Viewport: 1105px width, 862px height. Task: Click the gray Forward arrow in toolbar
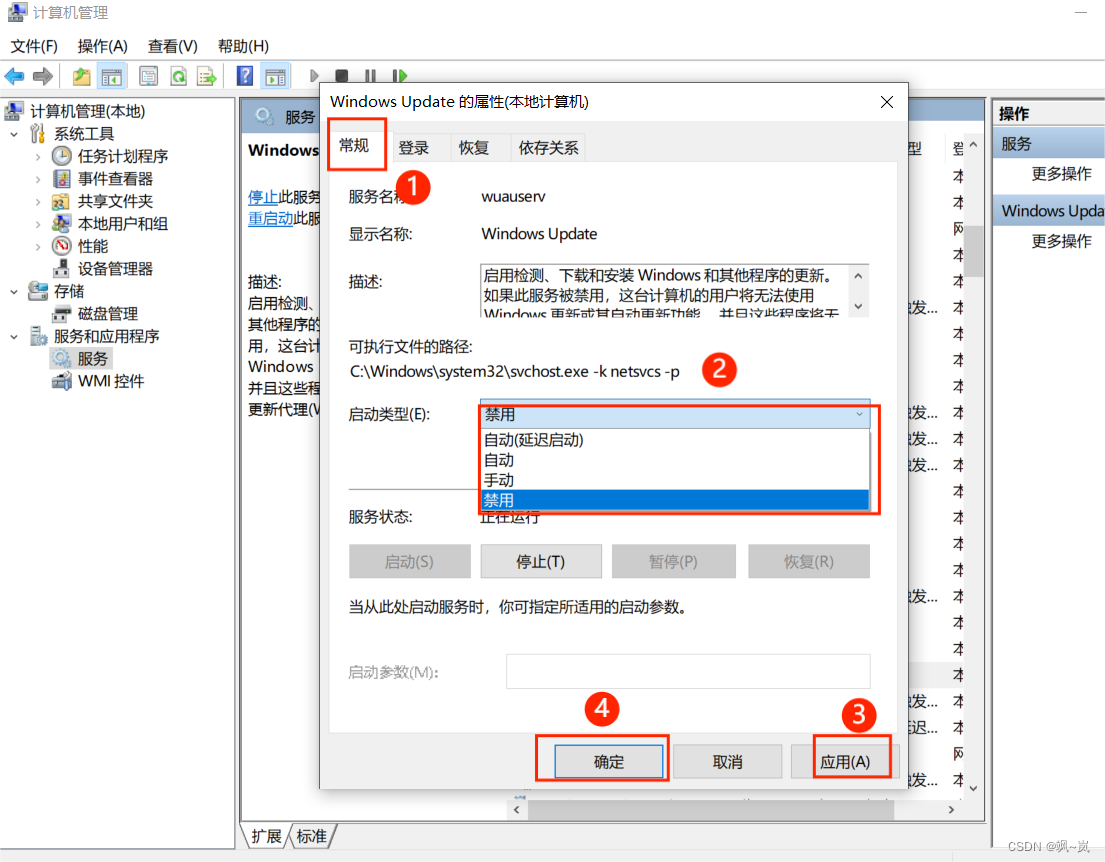[x=42, y=76]
